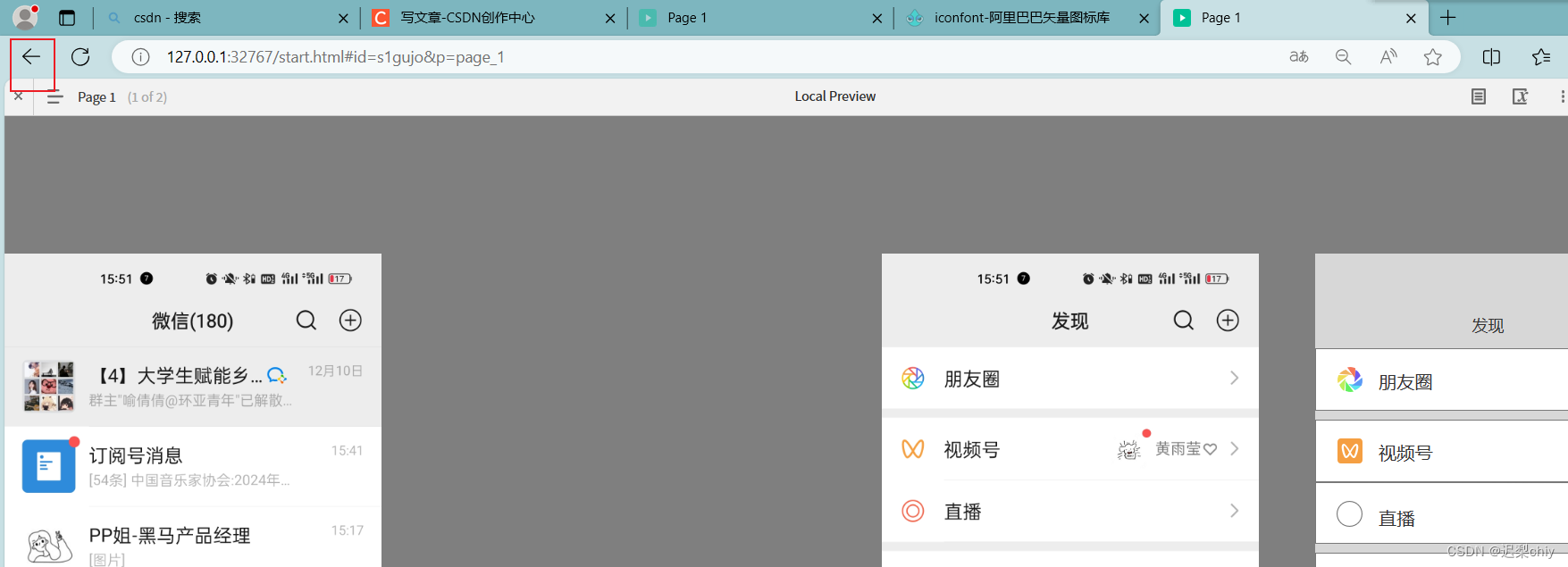Viewport: 1568px width, 567px height.
Task: Tap plus icon in 微信 screen header
Action: click(350, 321)
